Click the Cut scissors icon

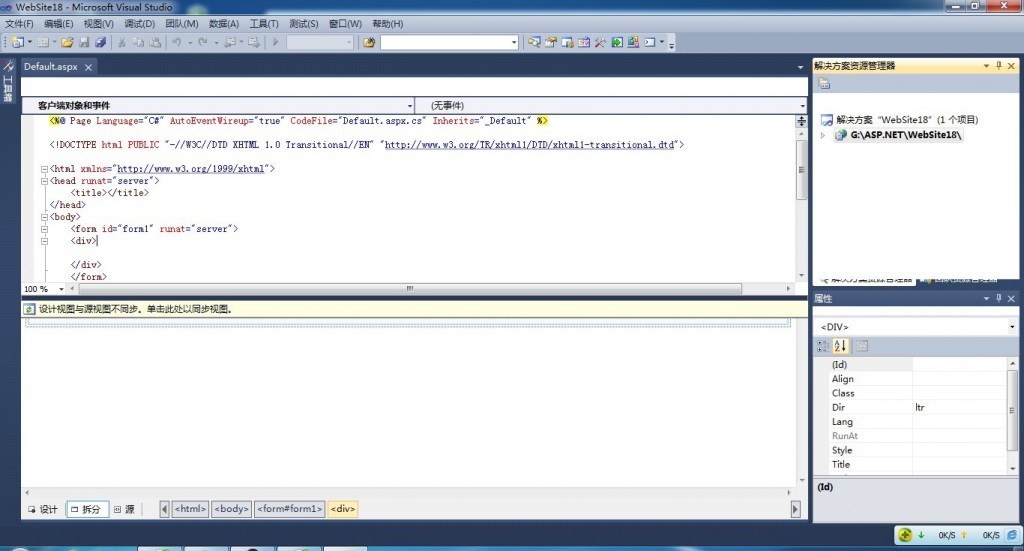(121, 42)
